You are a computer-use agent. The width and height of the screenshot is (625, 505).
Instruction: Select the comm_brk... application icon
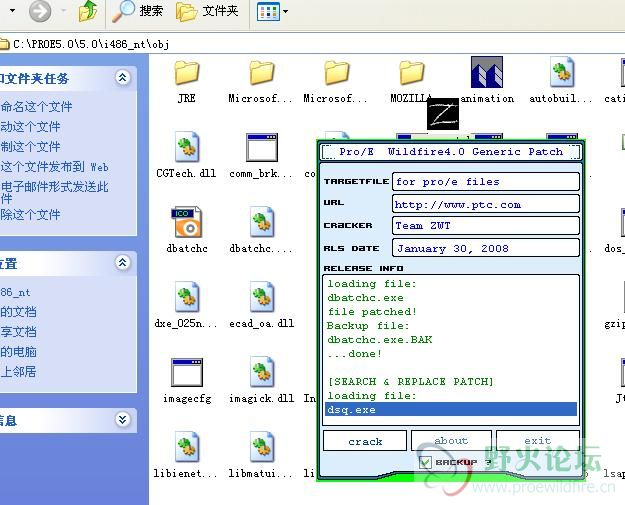click(x=261, y=147)
